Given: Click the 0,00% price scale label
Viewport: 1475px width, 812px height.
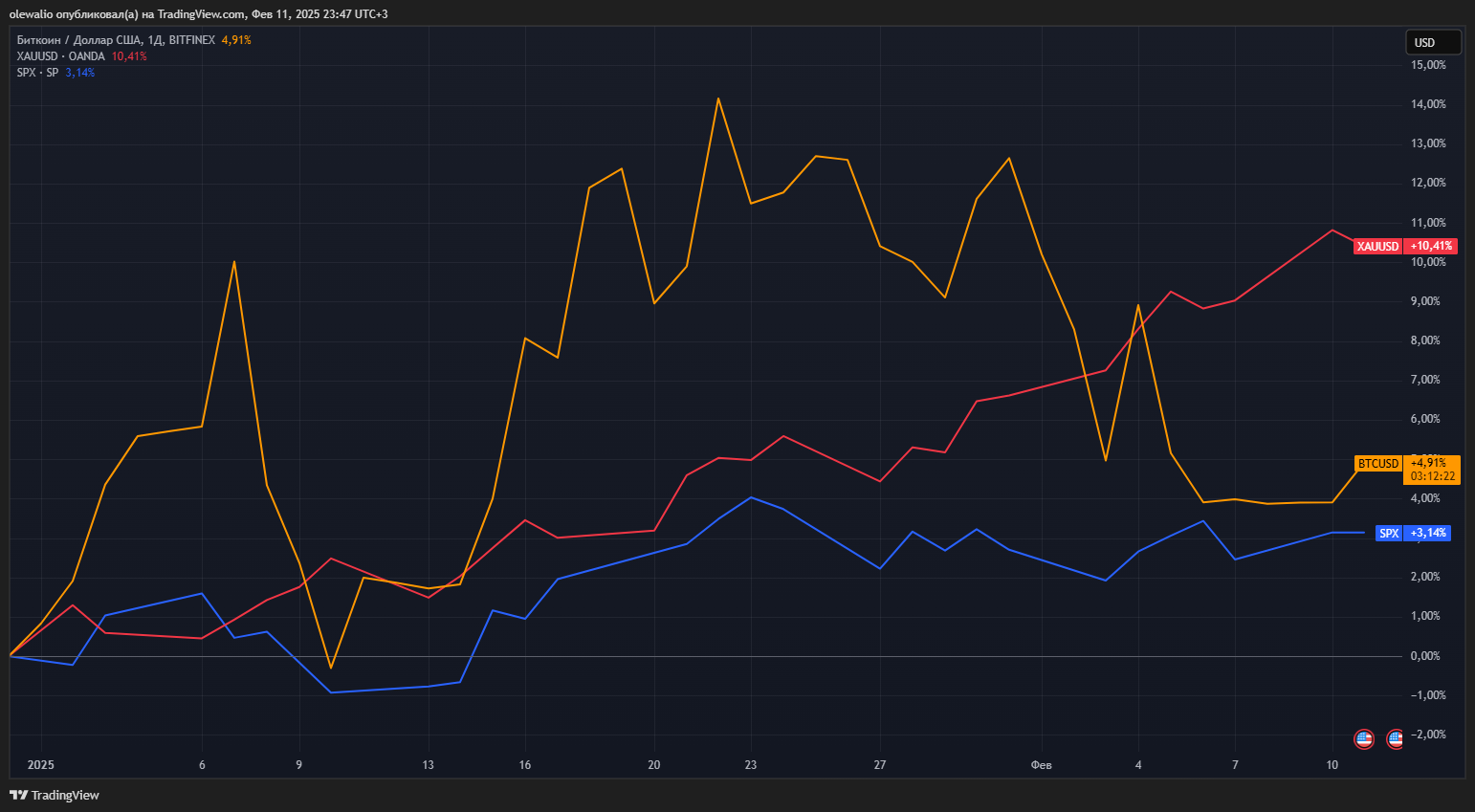Looking at the screenshot, I should [x=1425, y=656].
